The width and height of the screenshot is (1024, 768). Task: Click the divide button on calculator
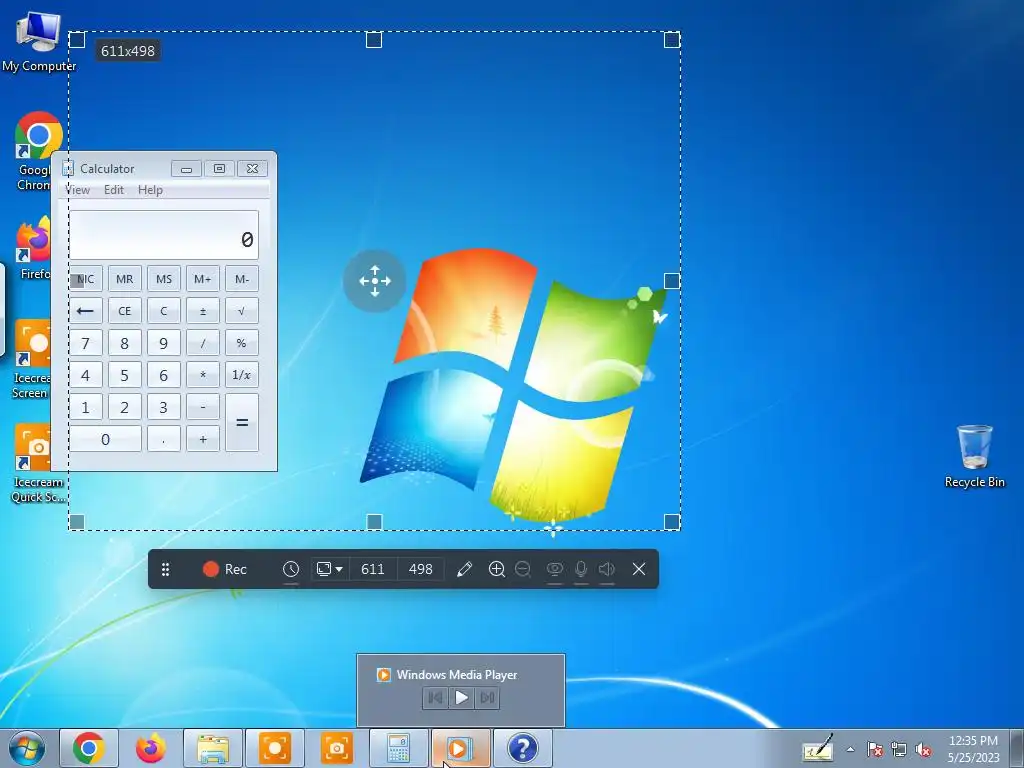tap(202, 343)
